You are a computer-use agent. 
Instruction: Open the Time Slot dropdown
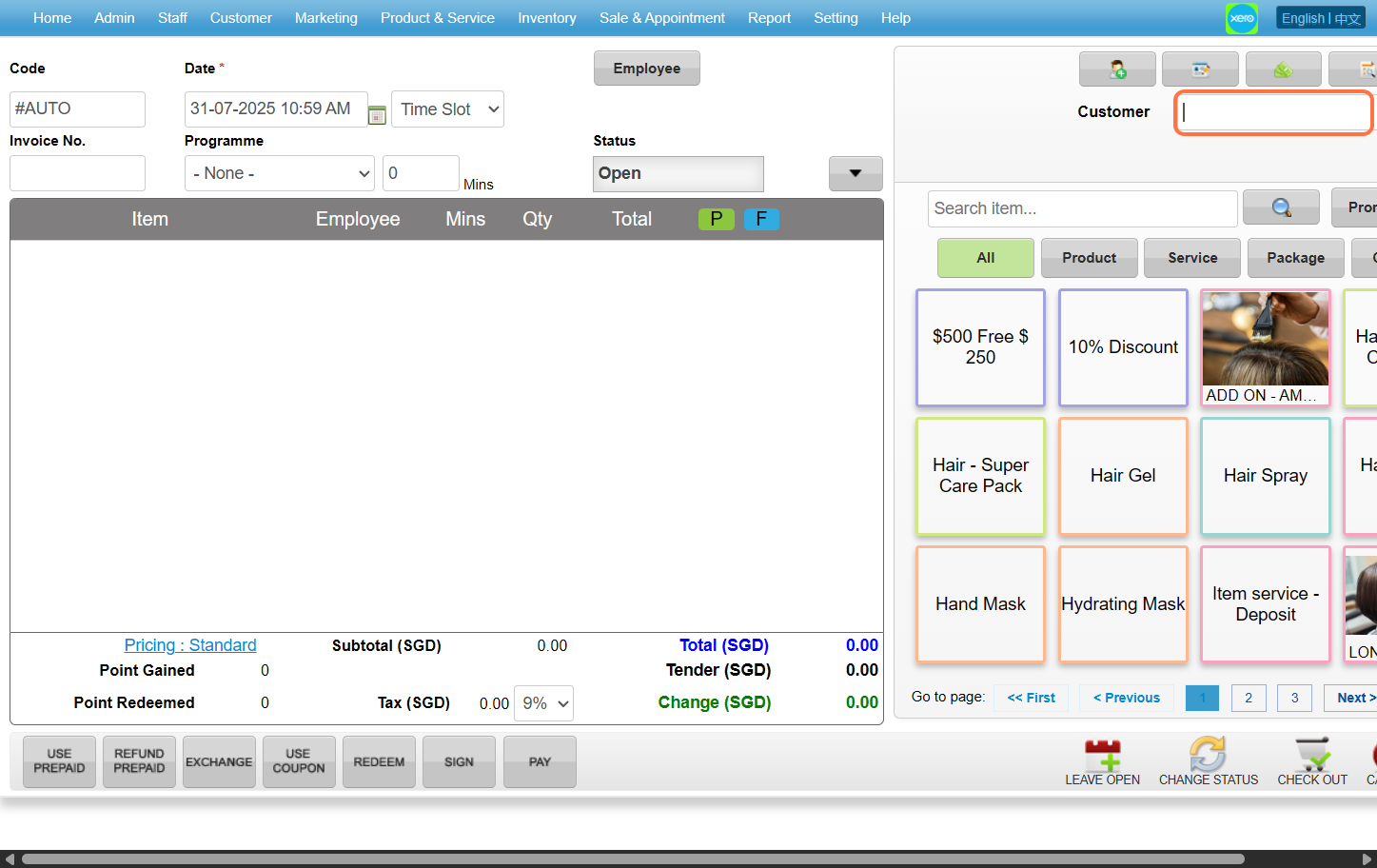click(447, 109)
